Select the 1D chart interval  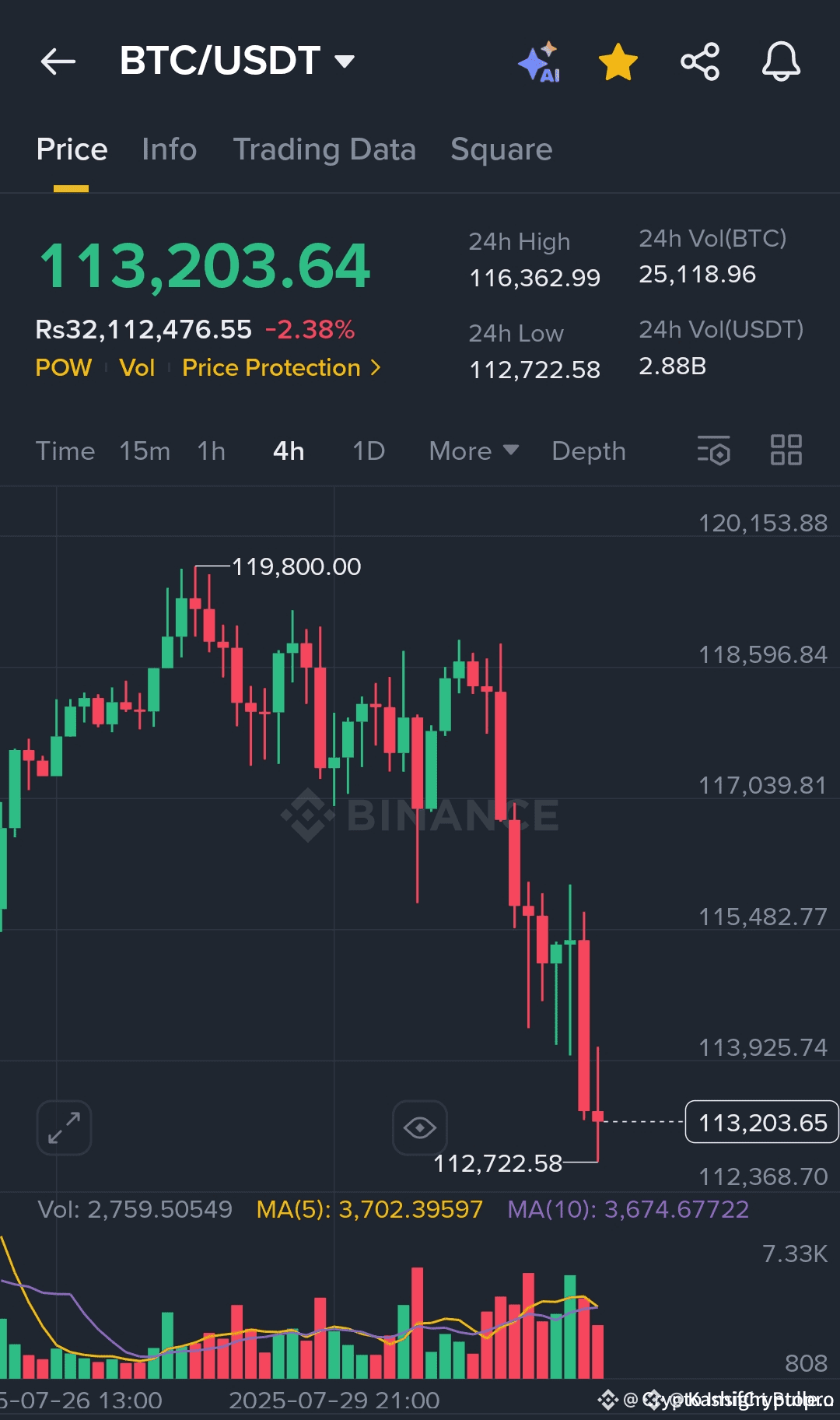[369, 451]
